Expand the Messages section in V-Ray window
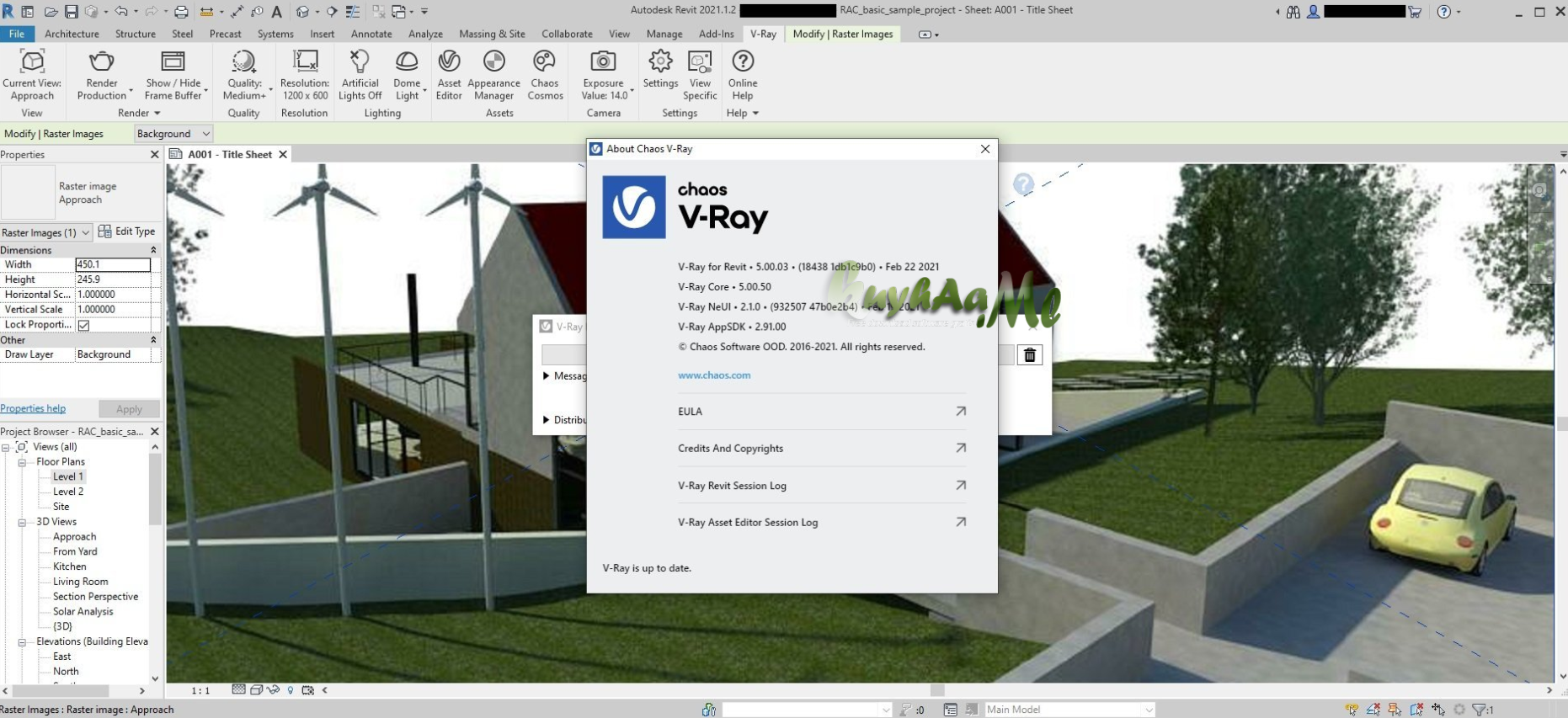Image resolution: width=1568 pixels, height=718 pixels. coord(546,376)
